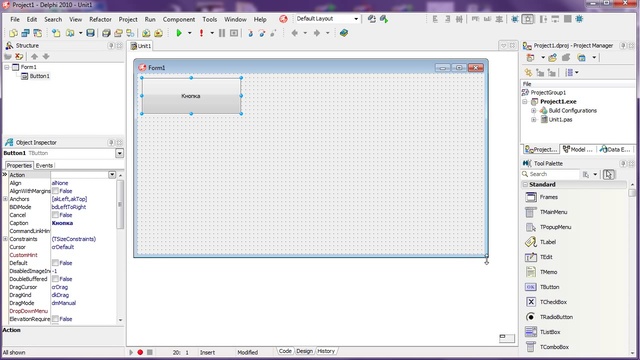The height and width of the screenshot is (360, 640).
Task: Click the stop macro square button
Action: 150,352
